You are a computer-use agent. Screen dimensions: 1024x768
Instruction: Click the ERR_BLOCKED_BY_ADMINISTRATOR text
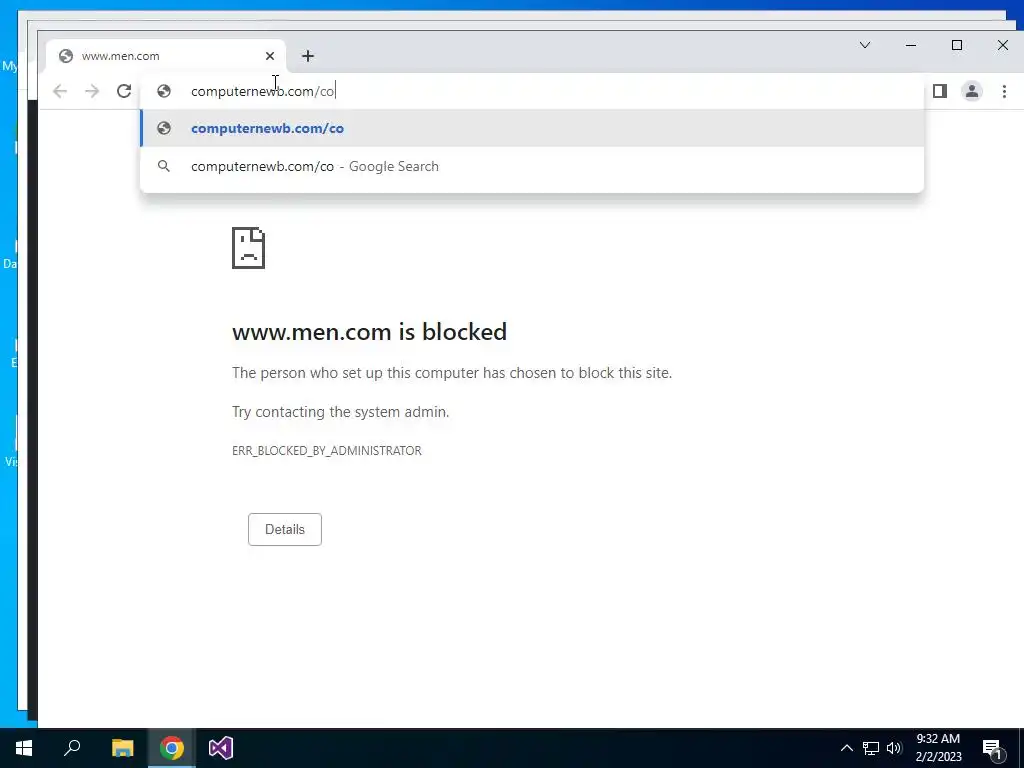click(x=327, y=451)
